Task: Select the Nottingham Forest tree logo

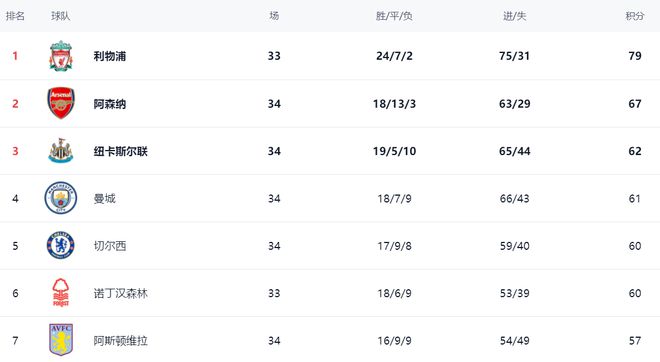Action: click(61, 293)
